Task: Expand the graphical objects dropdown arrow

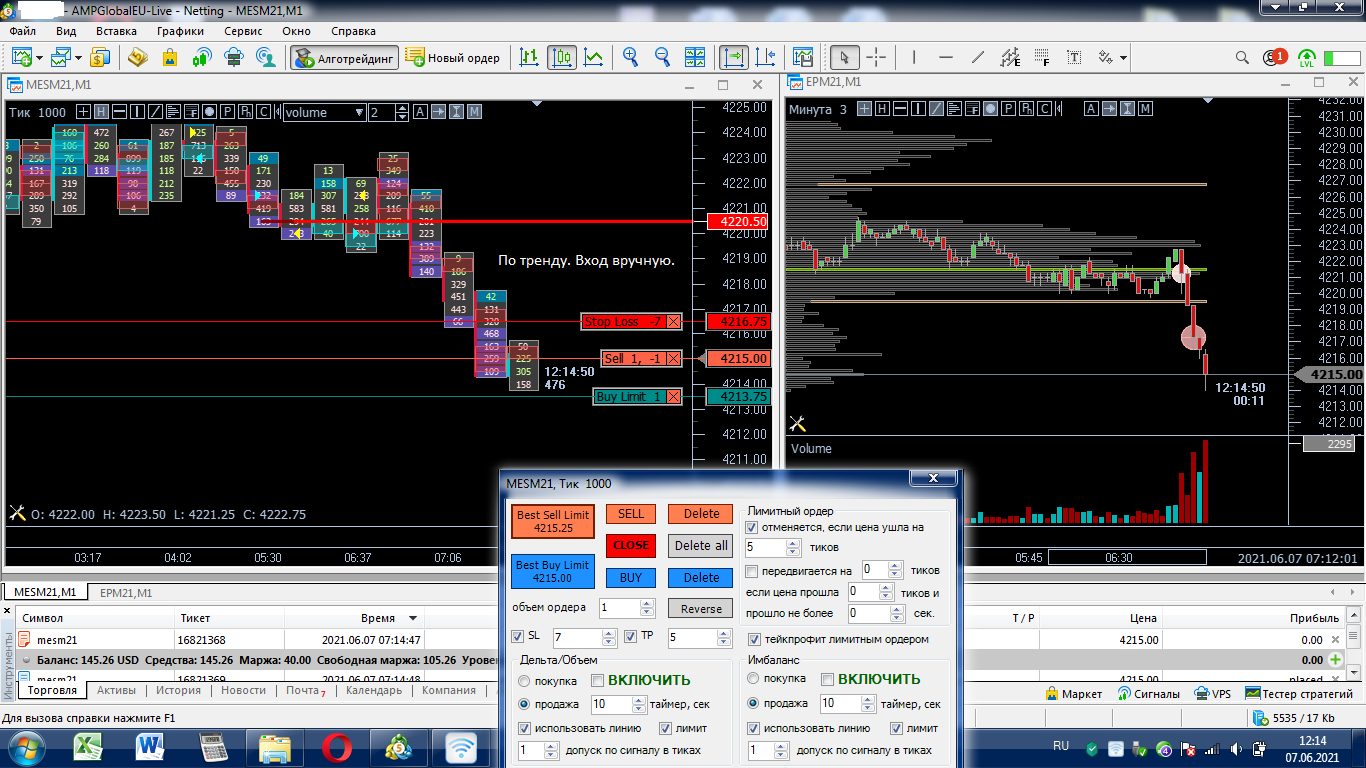Action: 1124,58
